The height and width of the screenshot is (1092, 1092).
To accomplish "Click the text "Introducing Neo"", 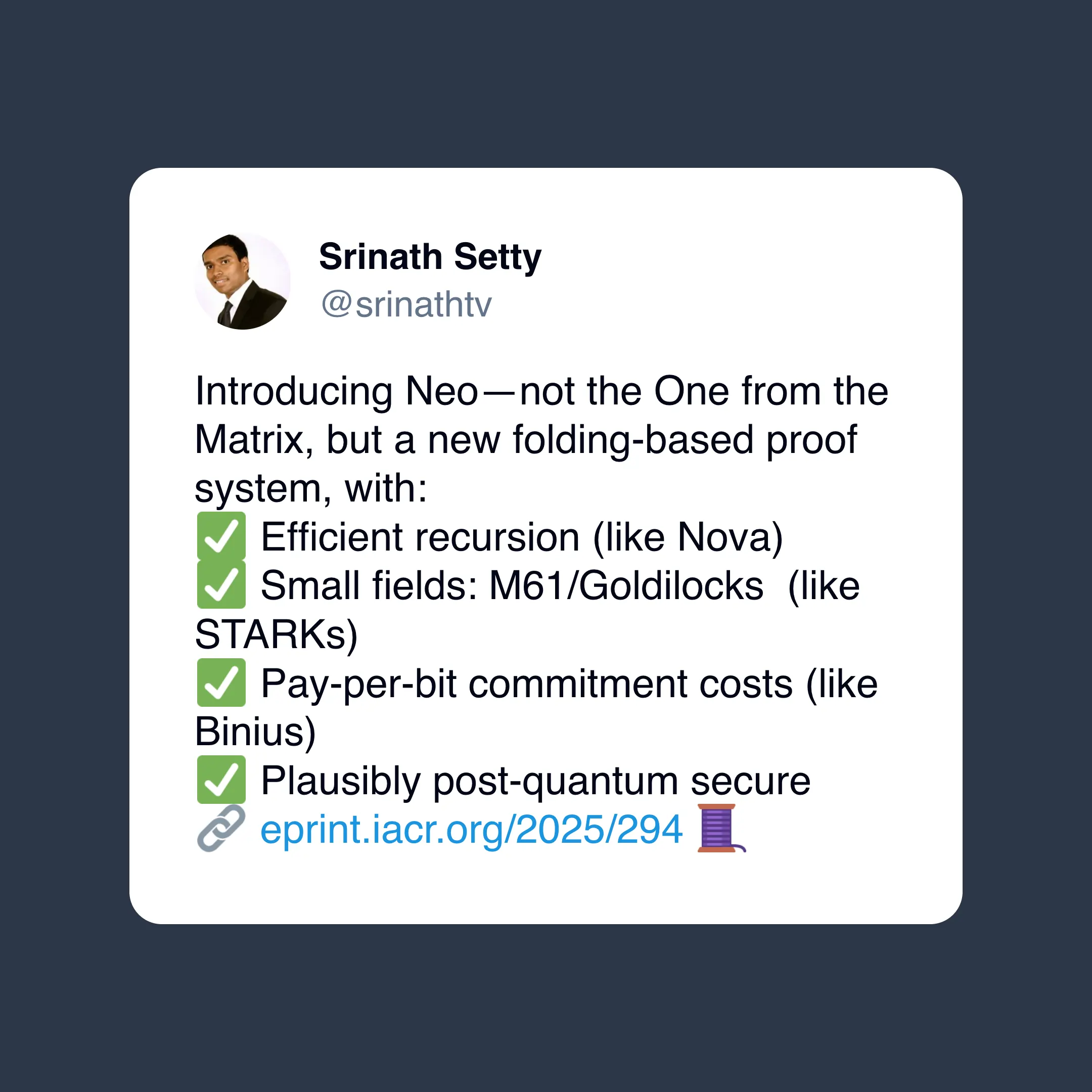I will click(337, 391).
